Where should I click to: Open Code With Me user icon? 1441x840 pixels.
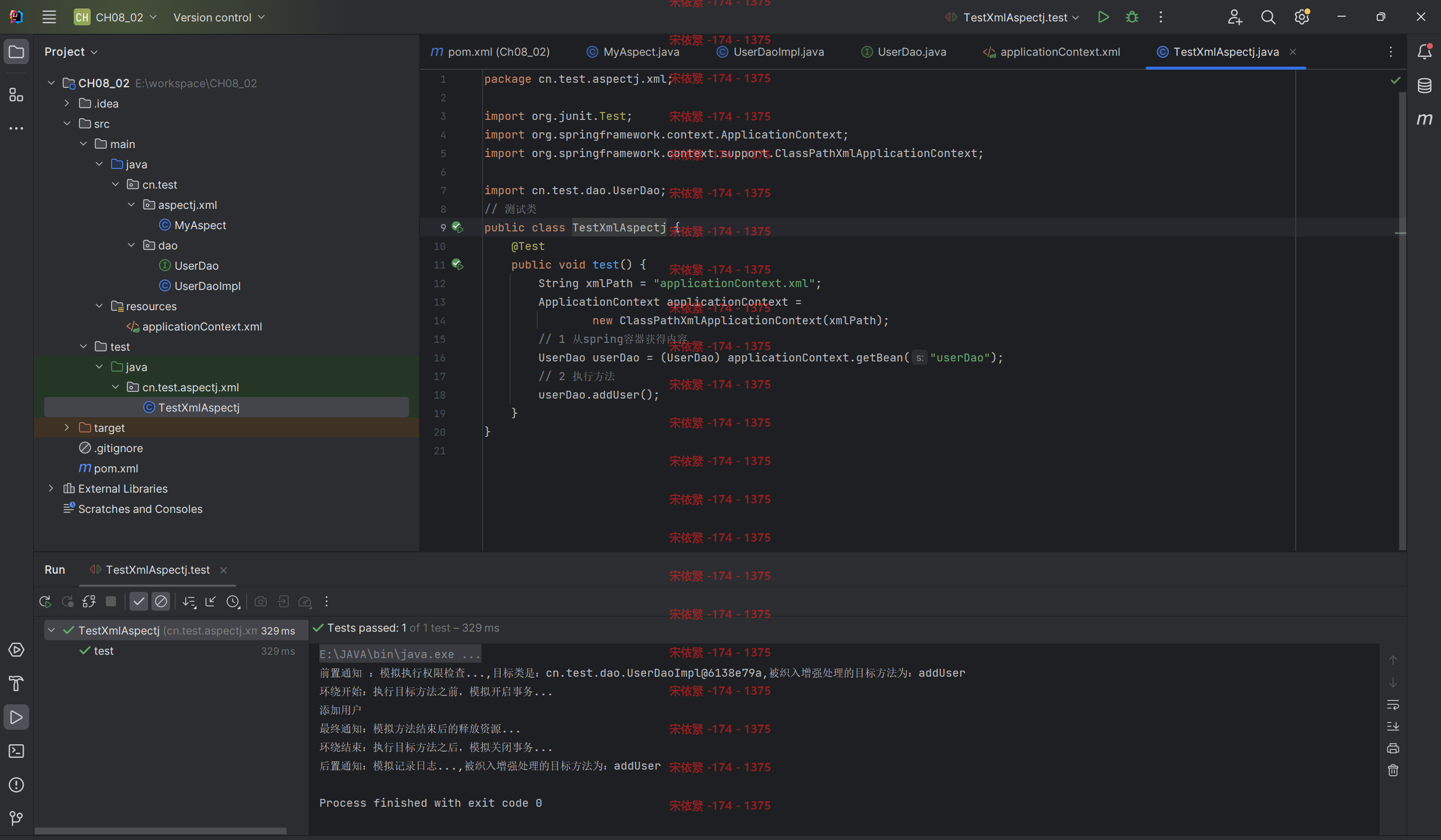pos(1234,17)
